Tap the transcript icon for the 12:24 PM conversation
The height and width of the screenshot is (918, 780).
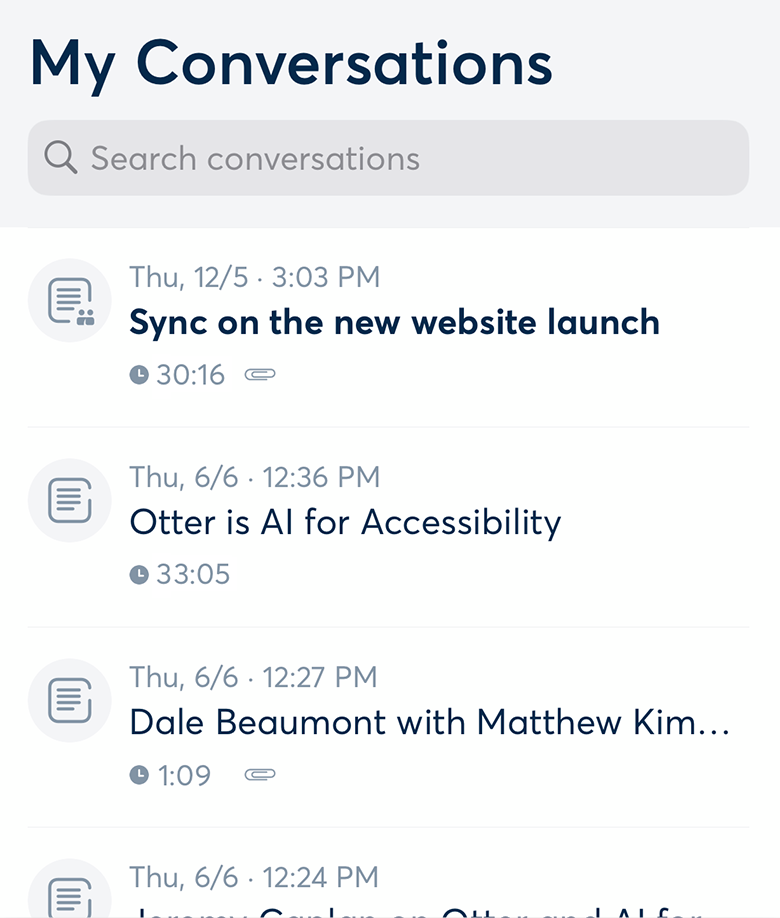click(x=69, y=895)
